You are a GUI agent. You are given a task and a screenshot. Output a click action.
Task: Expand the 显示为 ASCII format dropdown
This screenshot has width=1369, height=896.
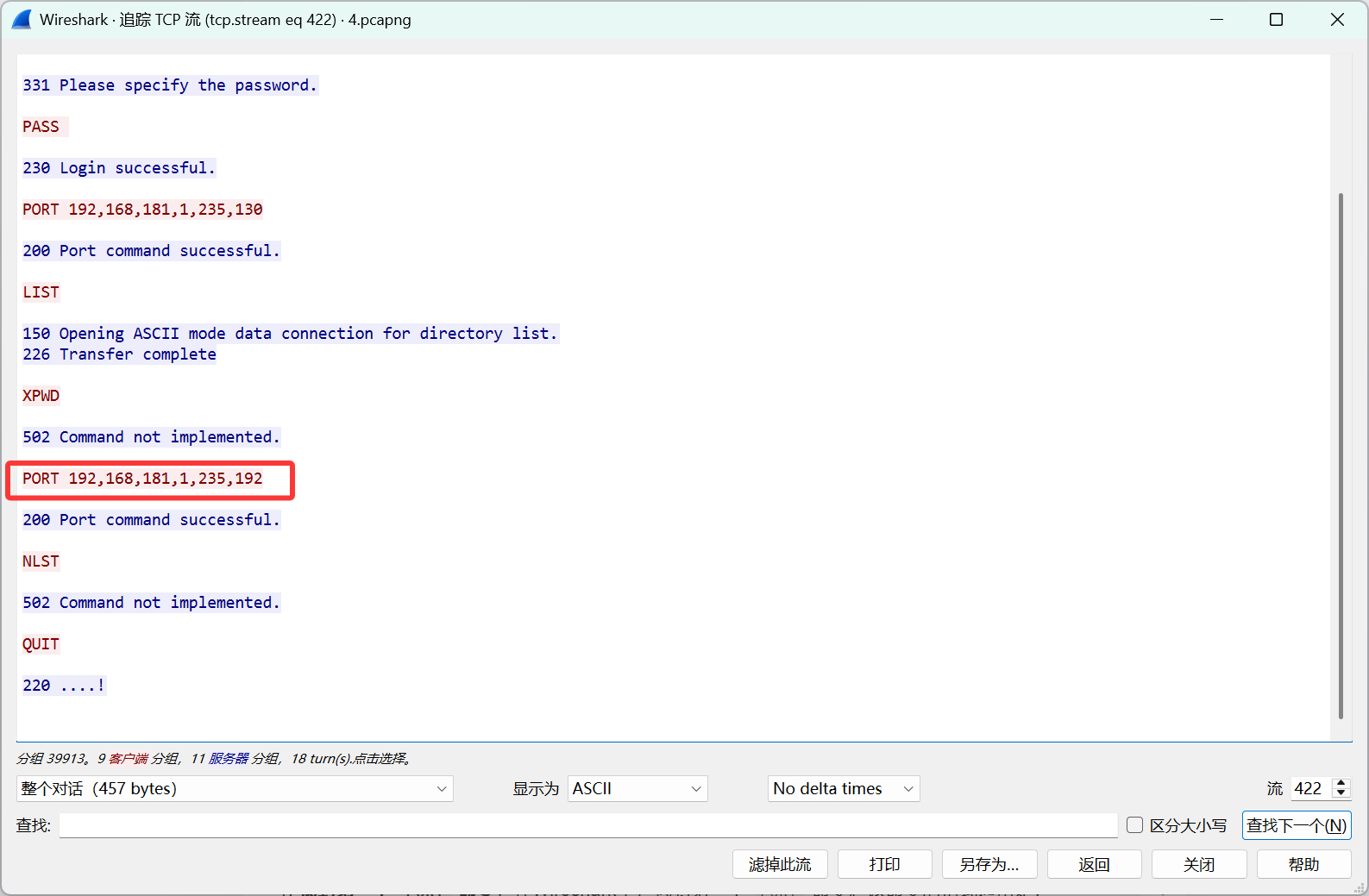point(637,788)
